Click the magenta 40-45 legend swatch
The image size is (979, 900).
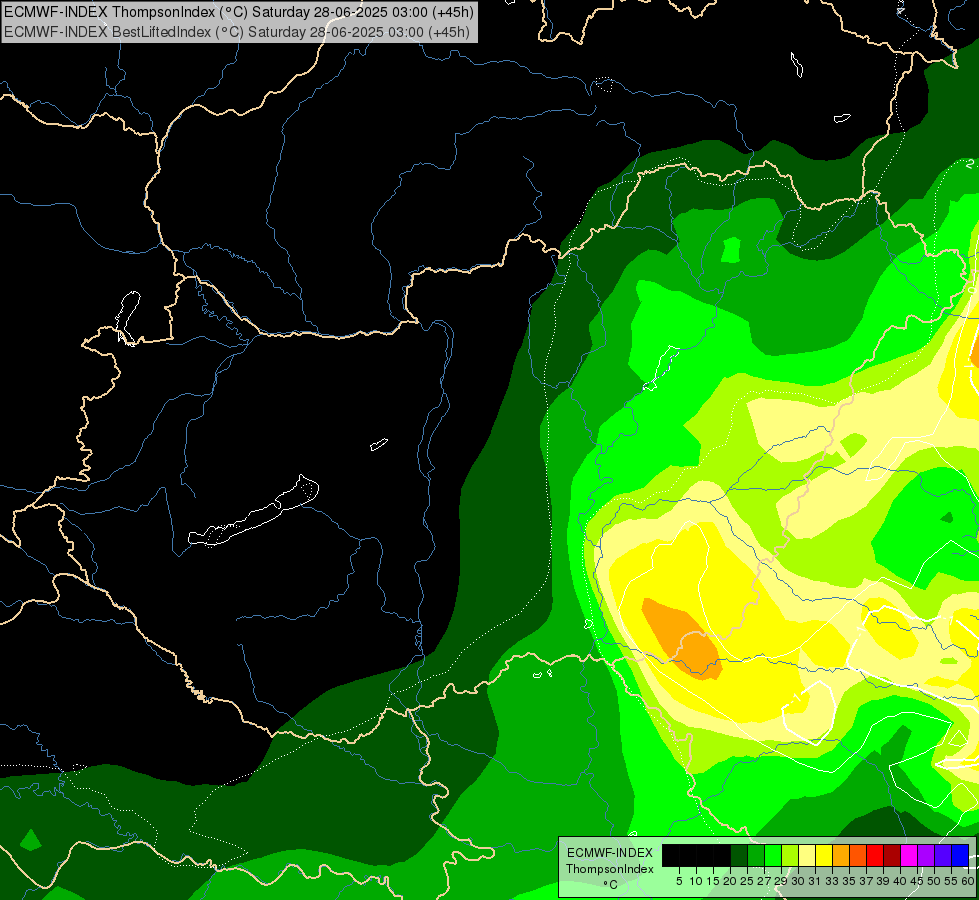(x=908, y=856)
